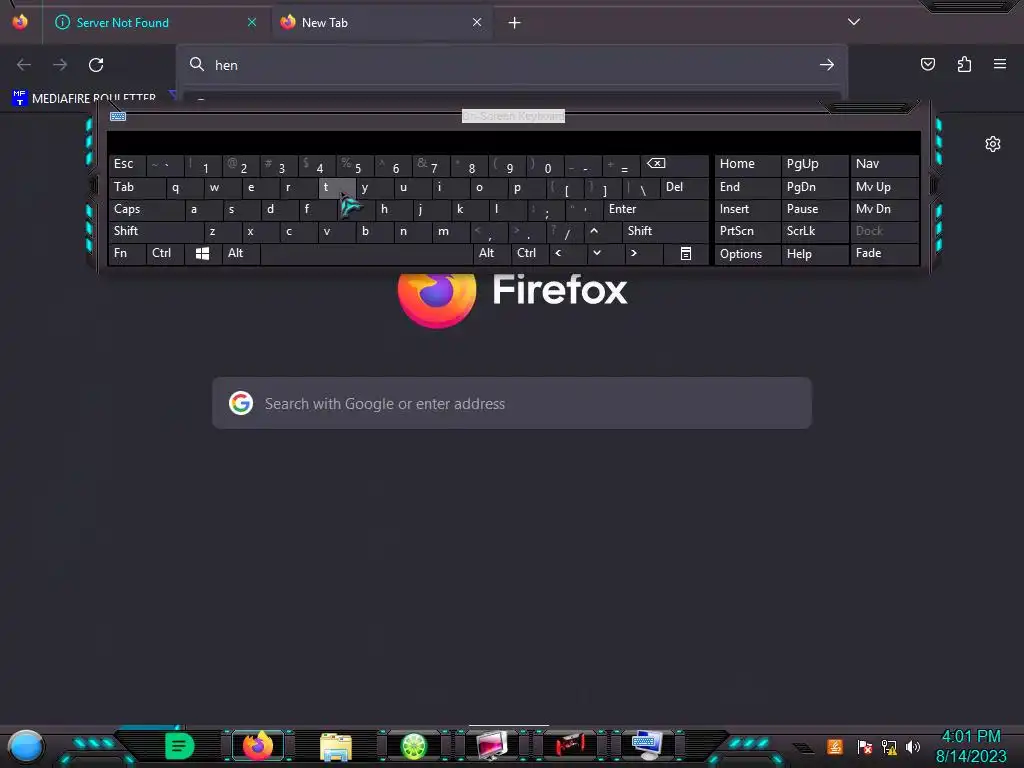The height and width of the screenshot is (768, 1024).
Task: Toggle the Nav mode key on the keyboard
Action: 884,165
